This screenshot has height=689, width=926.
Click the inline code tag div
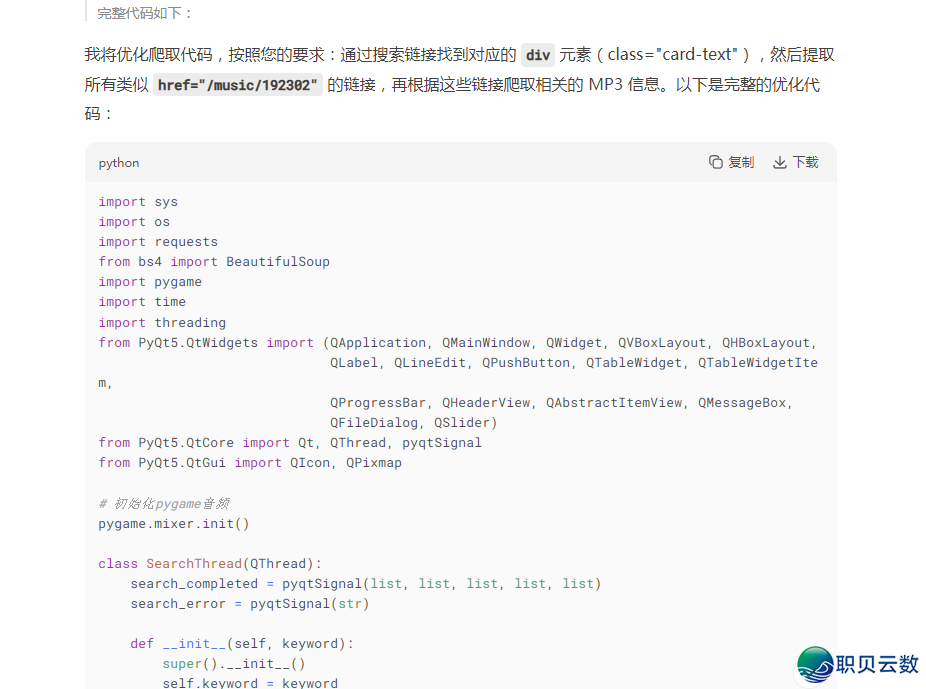pos(538,55)
